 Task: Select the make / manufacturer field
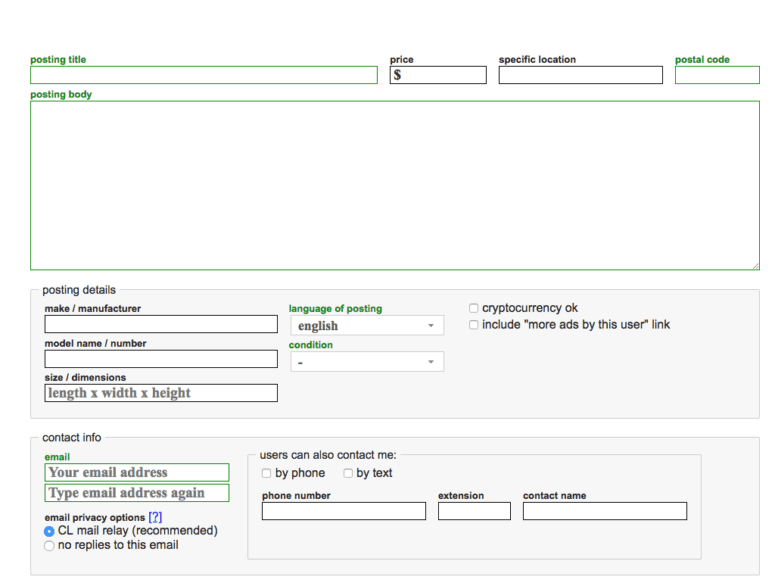coord(161,324)
